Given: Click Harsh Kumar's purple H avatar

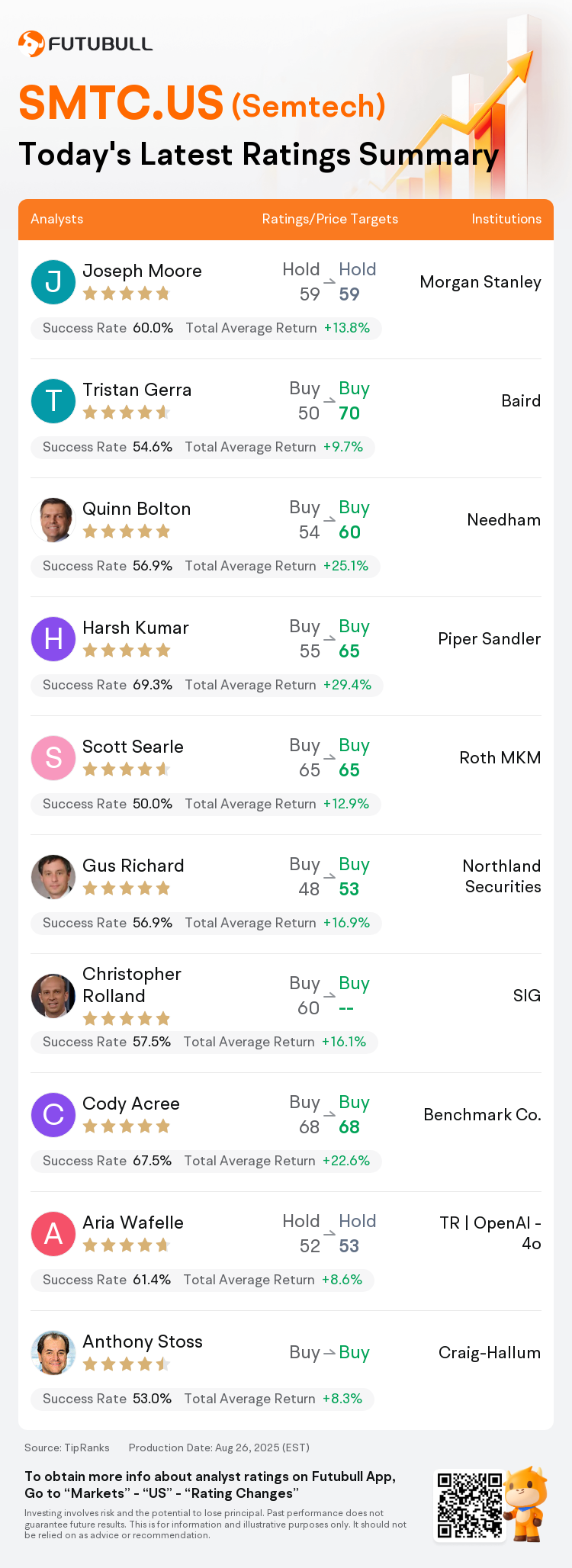Looking at the screenshot, I should pos(53,638).
